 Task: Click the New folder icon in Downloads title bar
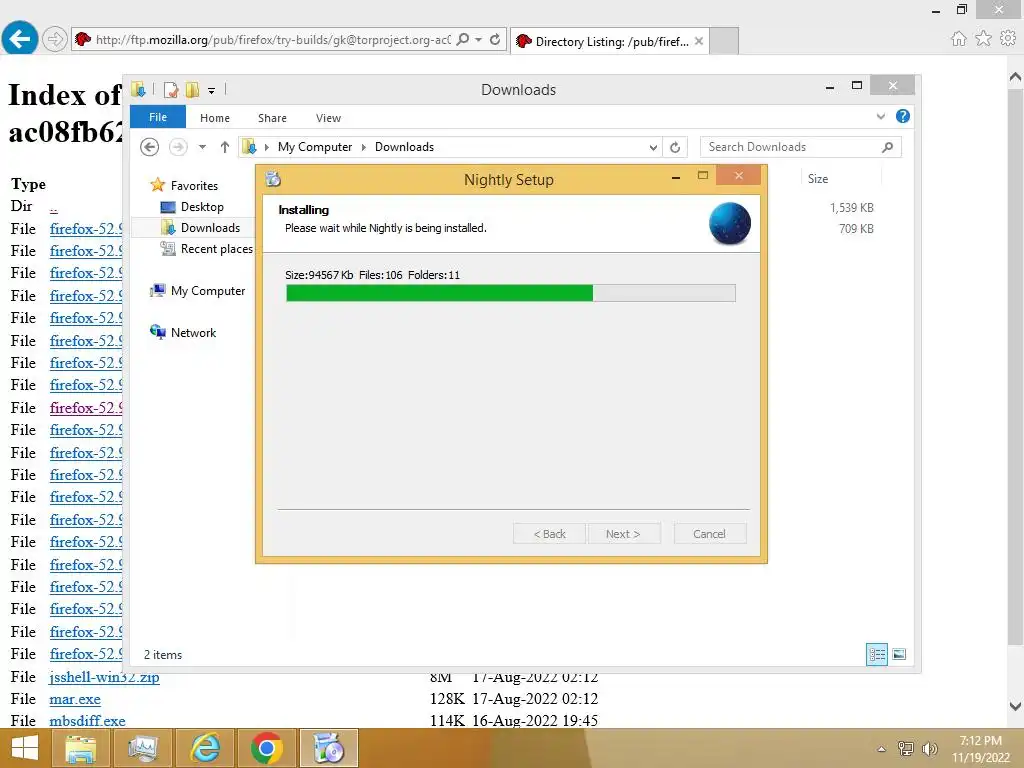[x=192, y=89]
